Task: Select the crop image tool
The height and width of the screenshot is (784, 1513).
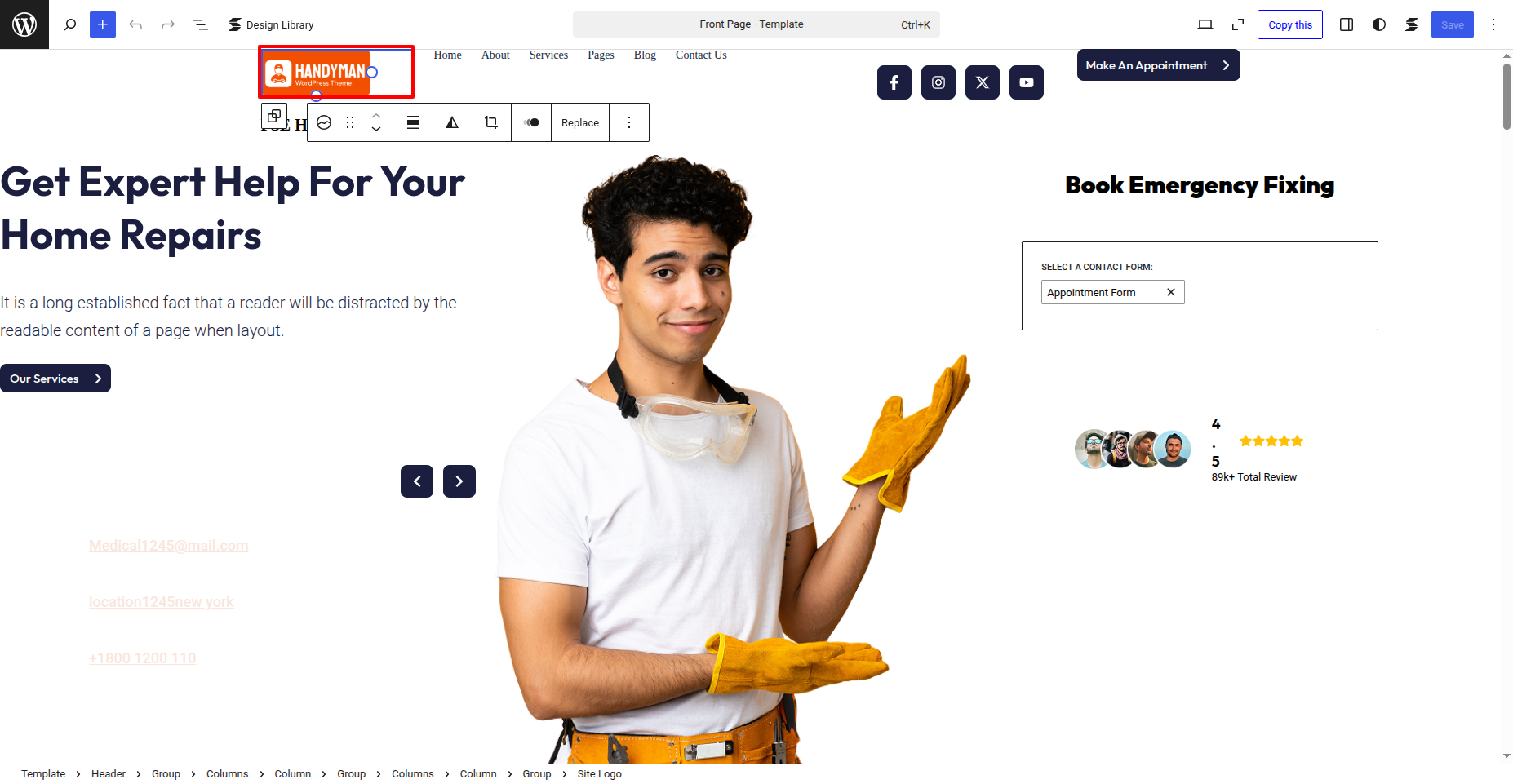Action: [x=491, y=122]
